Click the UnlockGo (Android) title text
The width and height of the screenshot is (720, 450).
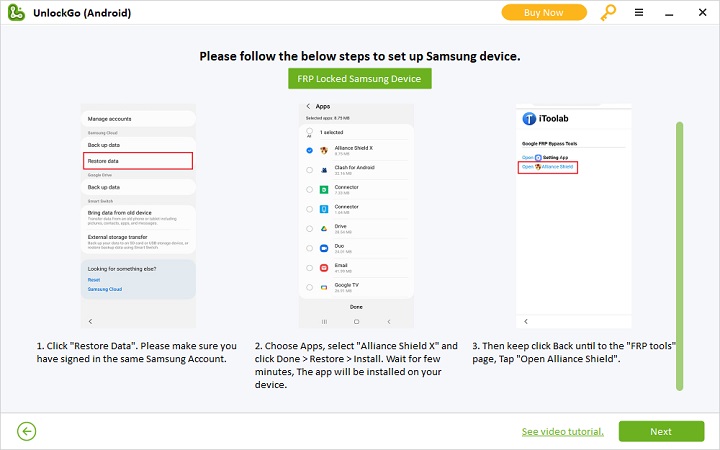(82, 13)
